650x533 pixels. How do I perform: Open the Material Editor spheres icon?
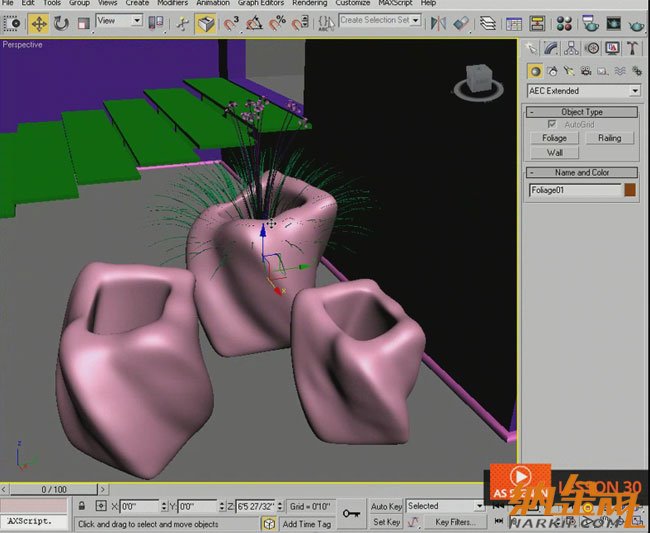564,24
